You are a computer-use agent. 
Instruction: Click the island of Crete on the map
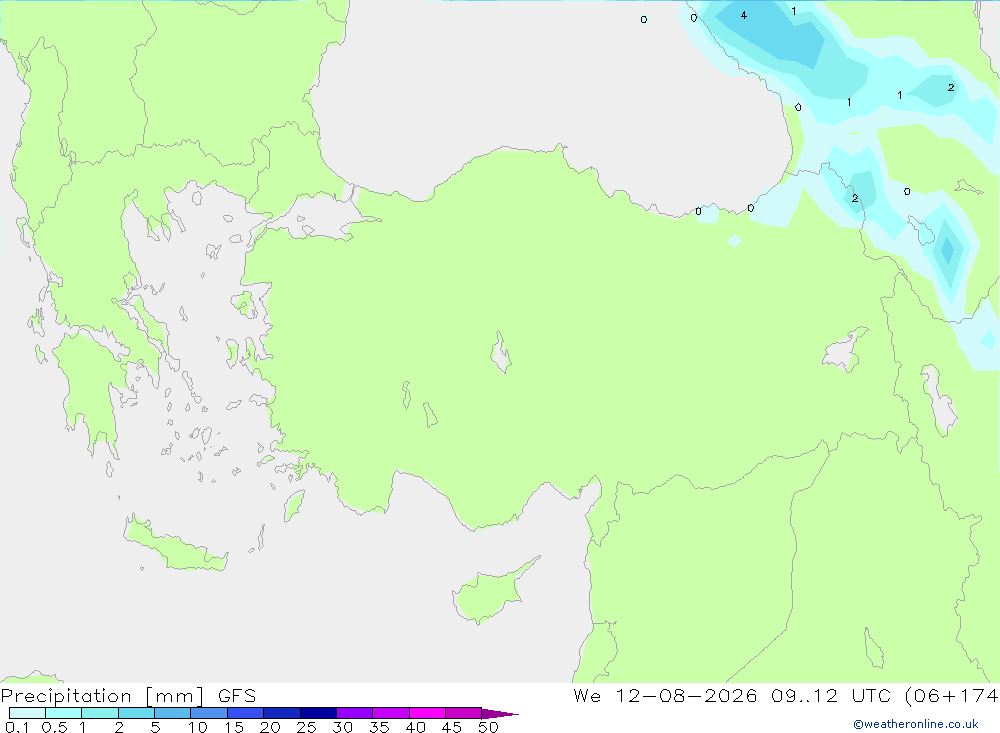pos(175,545)
